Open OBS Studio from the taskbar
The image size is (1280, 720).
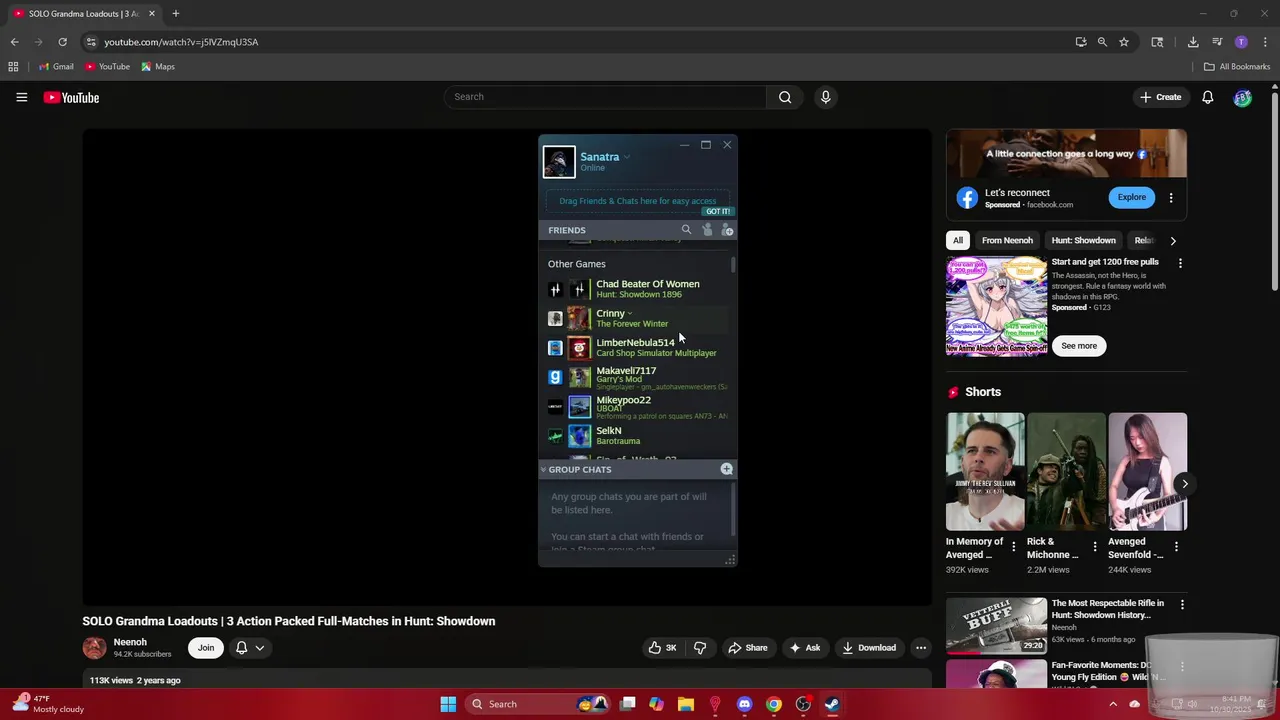pyautogui.click(x=803, y=704)
